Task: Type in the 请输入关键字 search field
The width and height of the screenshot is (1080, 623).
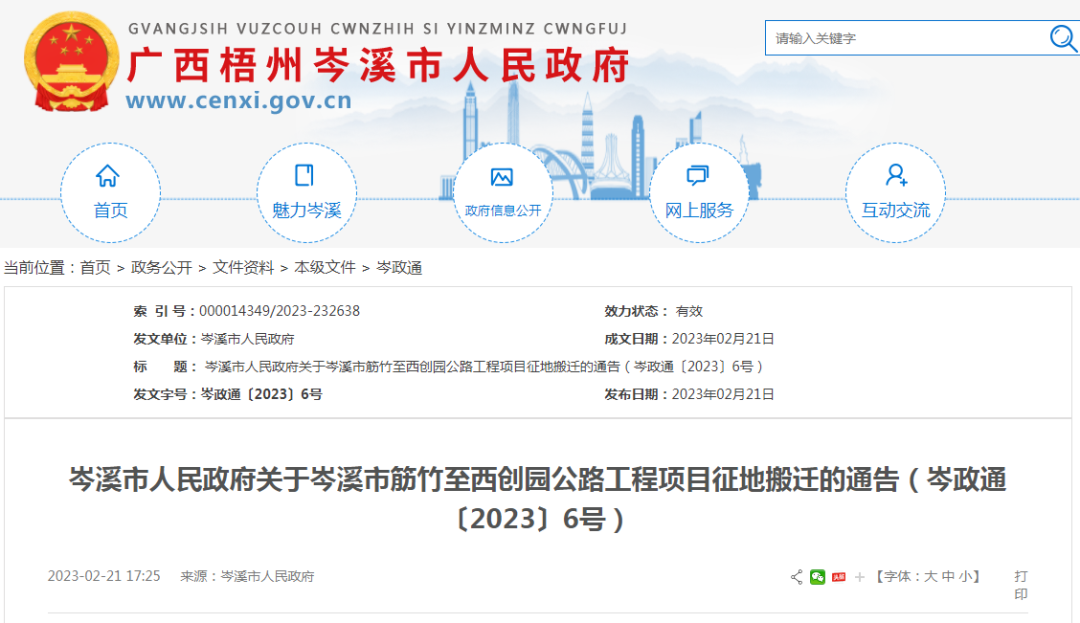Action: [905, 38]
